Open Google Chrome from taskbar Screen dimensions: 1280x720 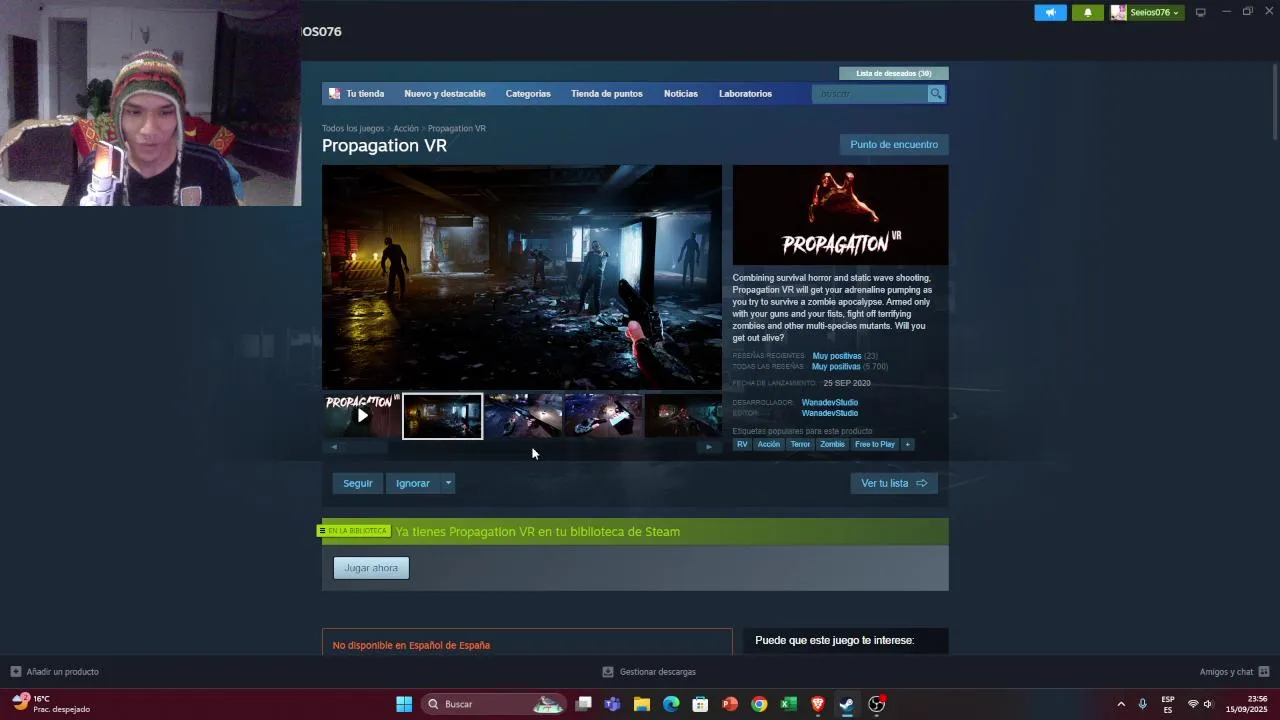[759, 704]
